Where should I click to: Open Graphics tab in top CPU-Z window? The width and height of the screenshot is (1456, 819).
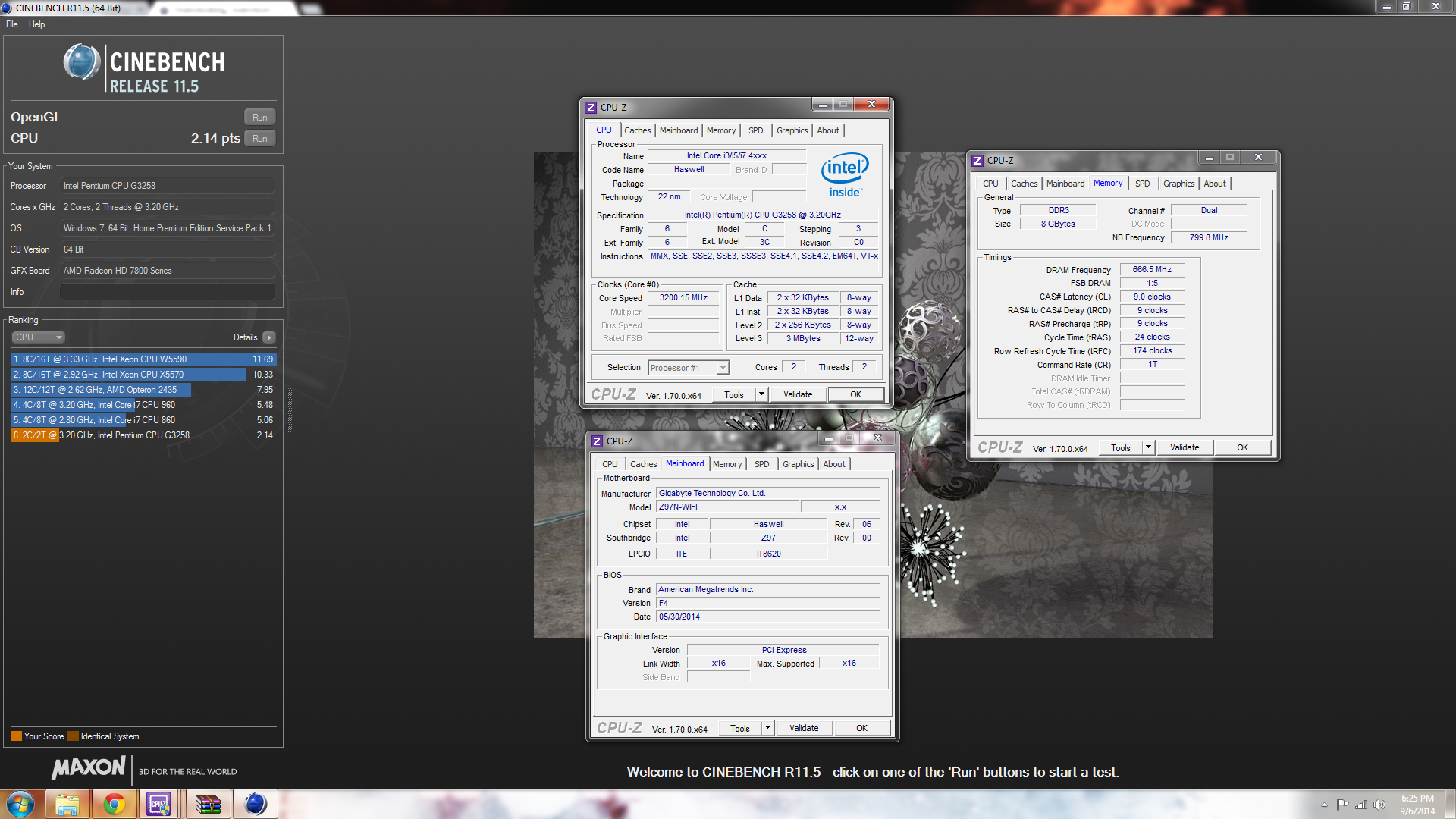792,130
